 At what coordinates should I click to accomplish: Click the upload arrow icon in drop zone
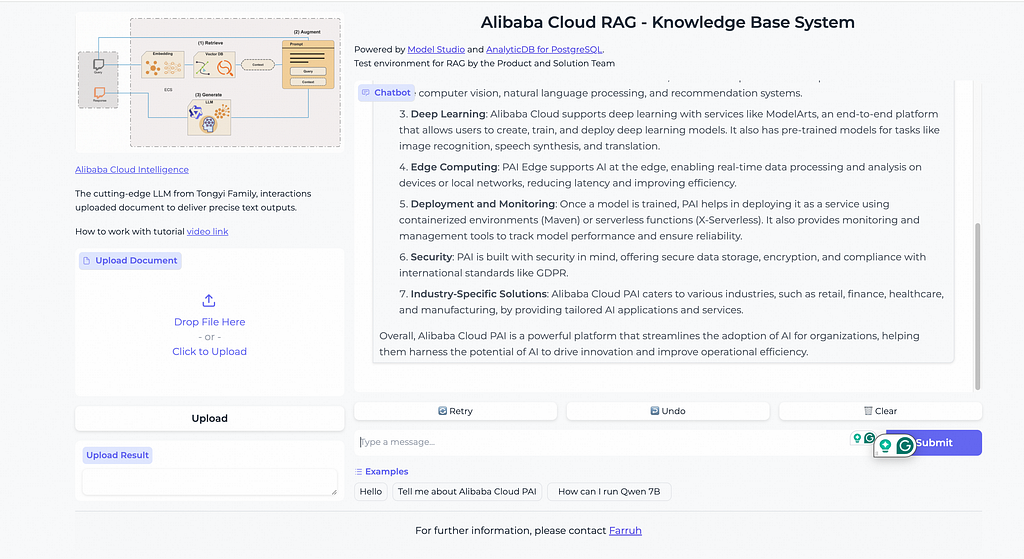(209, 300)
